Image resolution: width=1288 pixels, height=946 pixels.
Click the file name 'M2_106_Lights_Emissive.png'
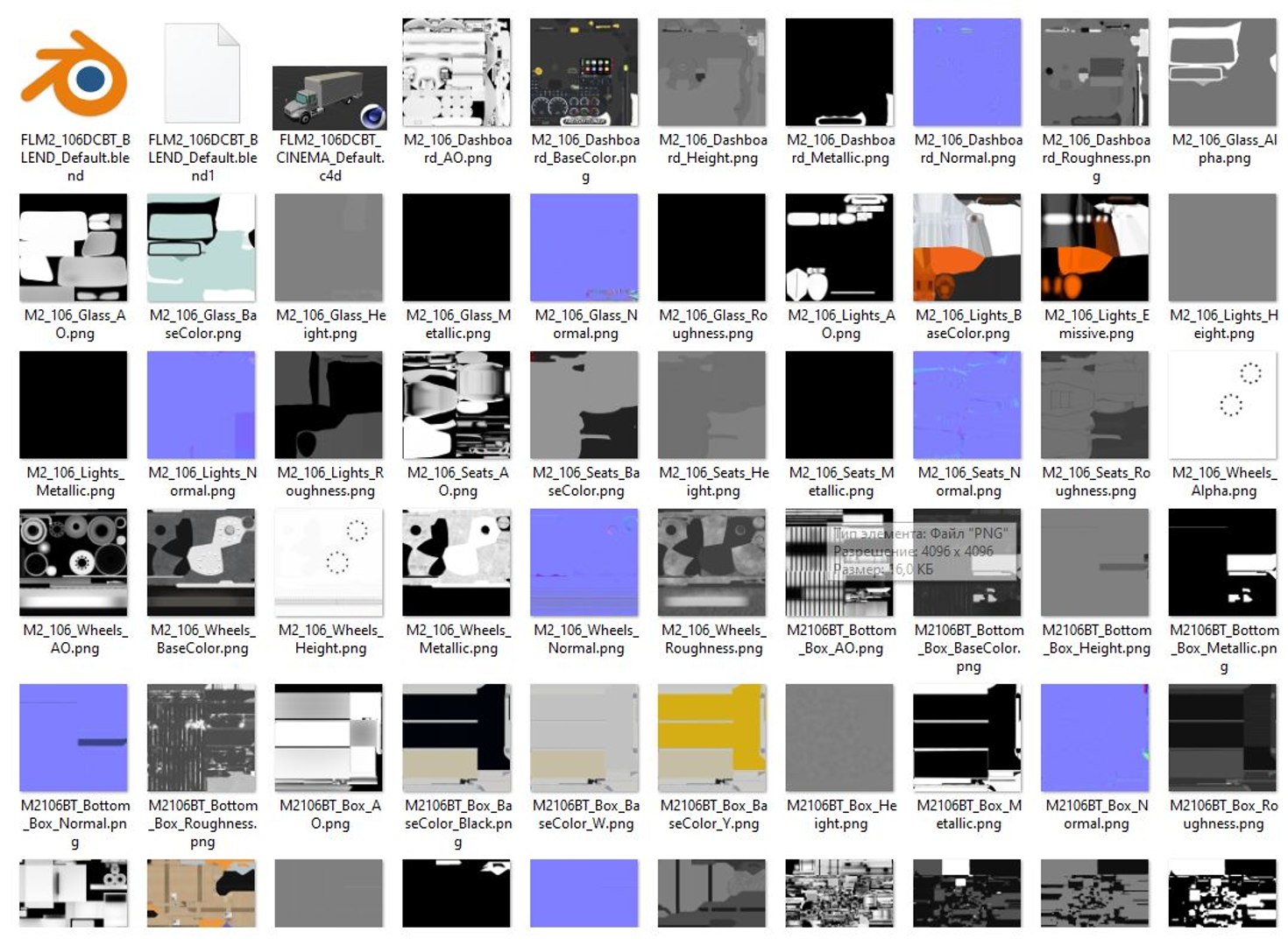[x=1095, y=324]
